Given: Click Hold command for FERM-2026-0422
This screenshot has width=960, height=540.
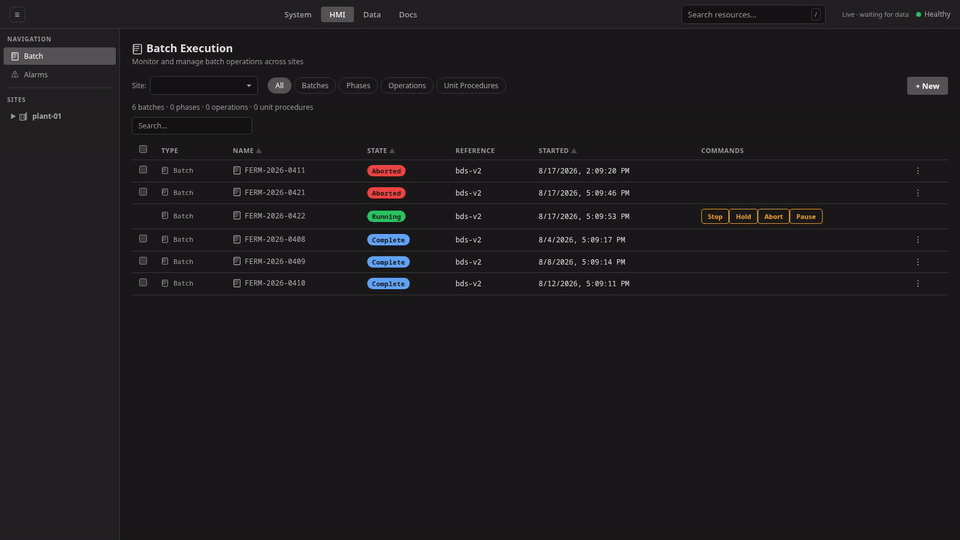Looking at the screenshot, I should coord(743,217).
